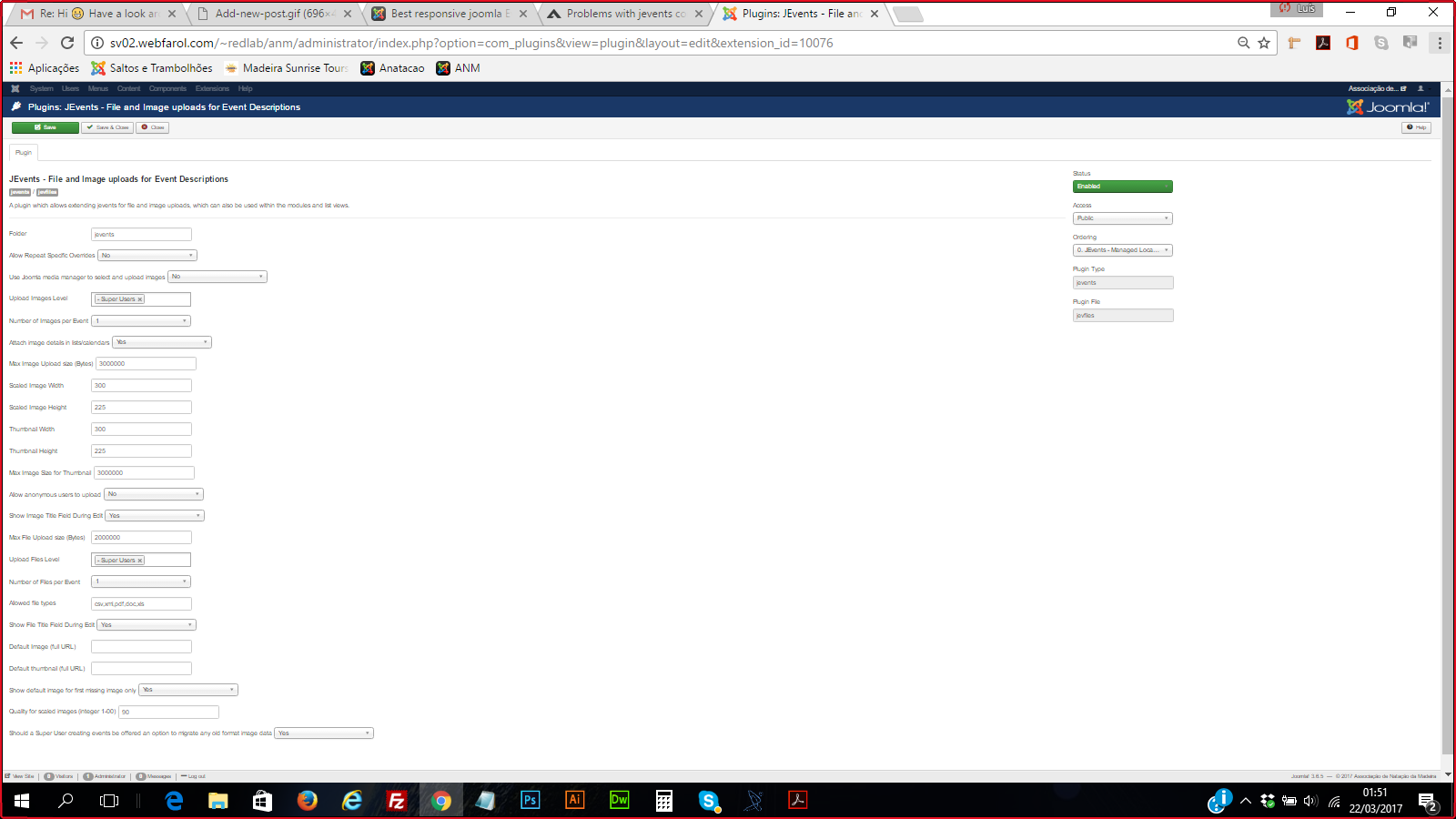Open the Number of Images per Event dropdown
The width and height of the screenshot is (1456, 819).
pyautogui.click(x=141, y=321)
